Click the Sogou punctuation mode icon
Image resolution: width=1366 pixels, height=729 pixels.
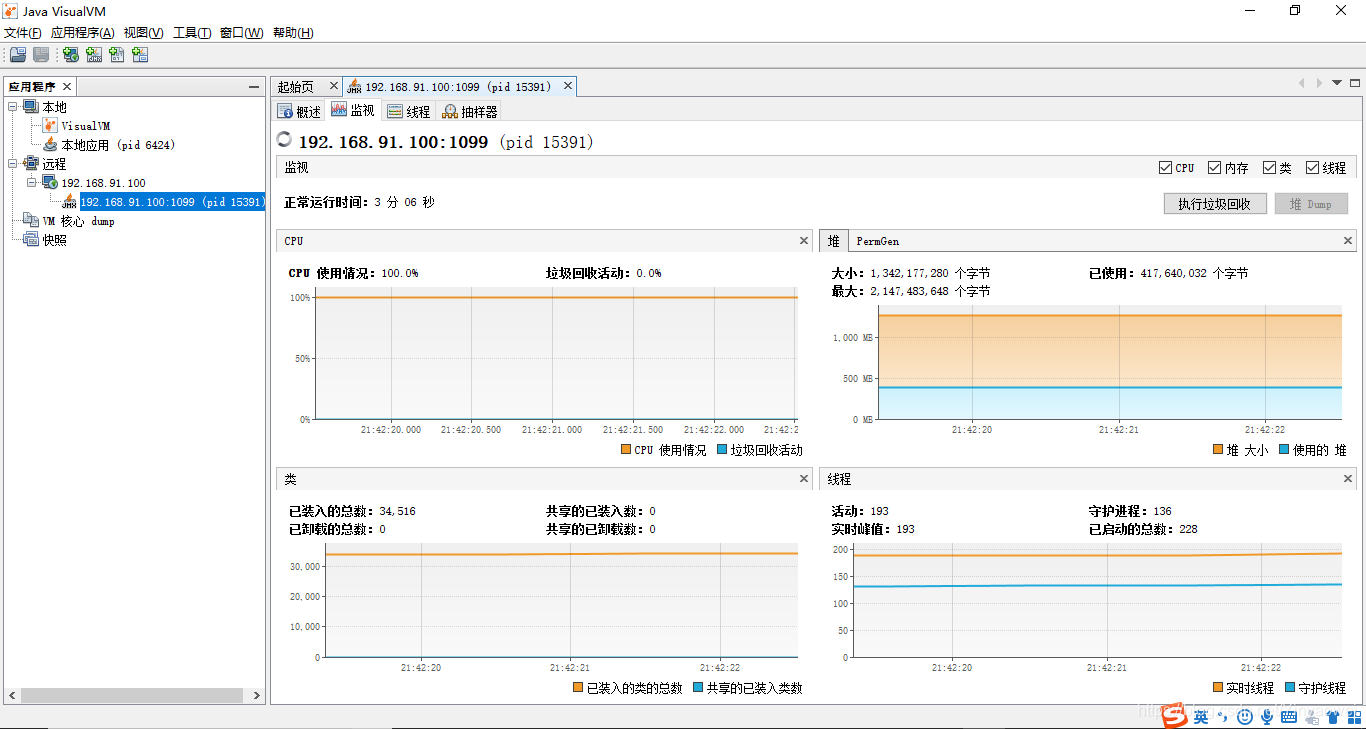[x=1223, y=716]
